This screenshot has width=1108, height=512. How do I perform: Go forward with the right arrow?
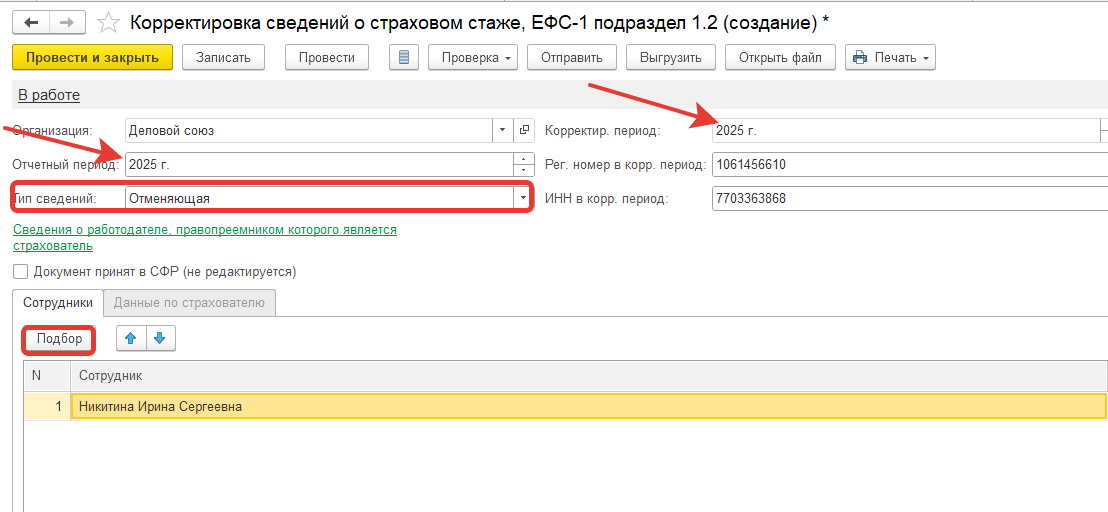68,21
